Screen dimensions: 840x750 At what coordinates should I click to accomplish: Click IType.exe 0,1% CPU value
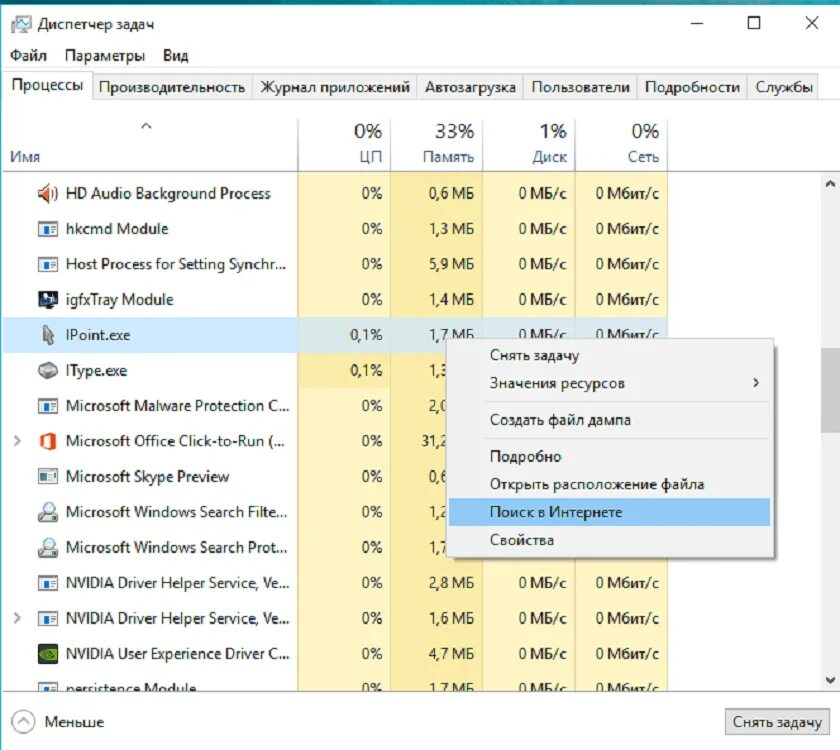click(x=366, y=370)
